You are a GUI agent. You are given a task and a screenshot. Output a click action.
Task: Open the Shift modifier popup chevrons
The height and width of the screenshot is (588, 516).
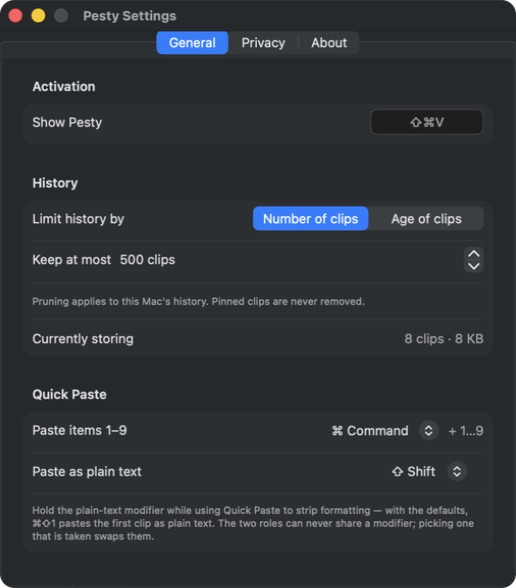coord(457,471)
